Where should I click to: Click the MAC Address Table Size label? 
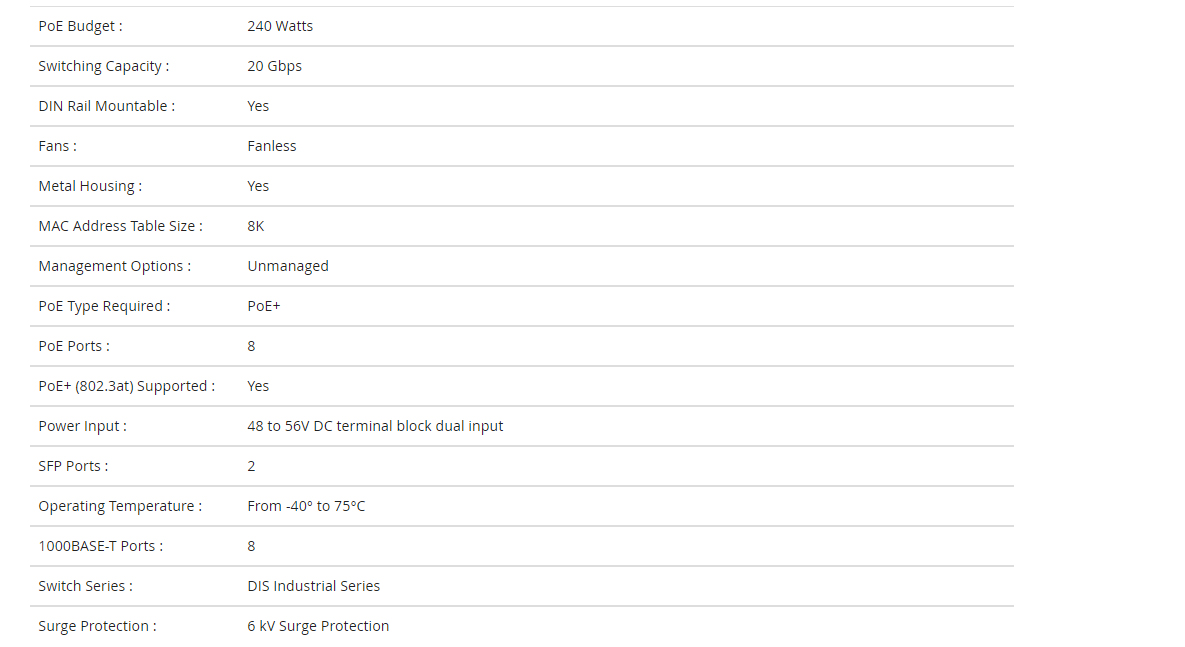coord(120,226)
